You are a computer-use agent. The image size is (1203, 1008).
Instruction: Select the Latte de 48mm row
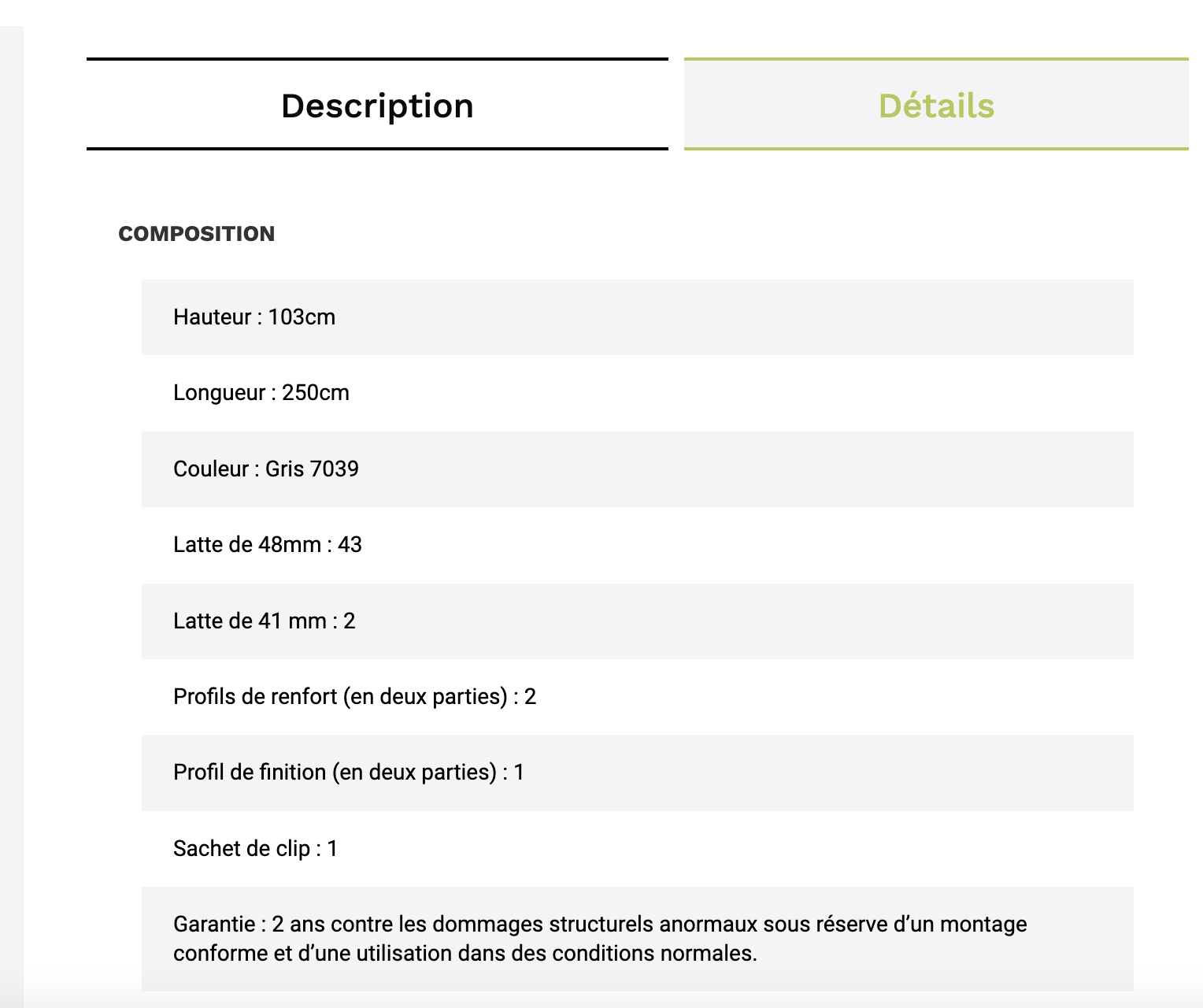[x=638, y=545]
